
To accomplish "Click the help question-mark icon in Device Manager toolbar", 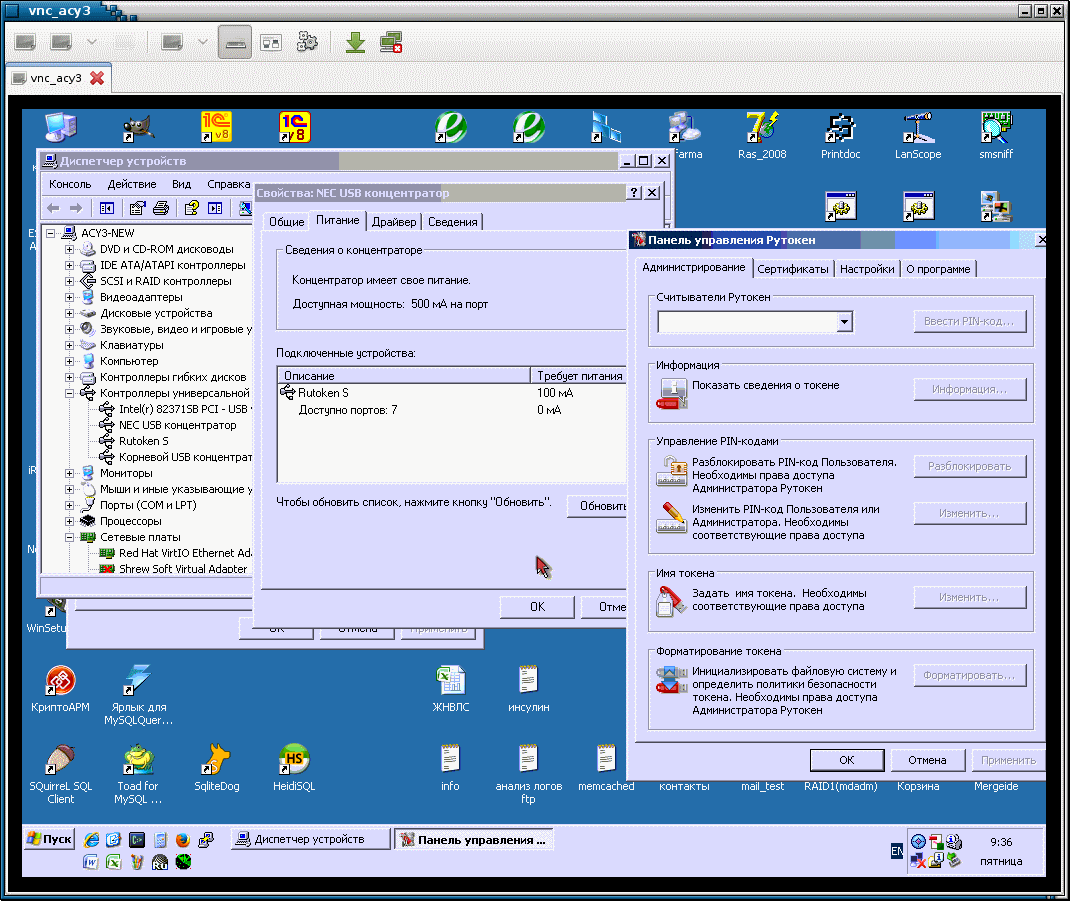I will pos(190,208).
